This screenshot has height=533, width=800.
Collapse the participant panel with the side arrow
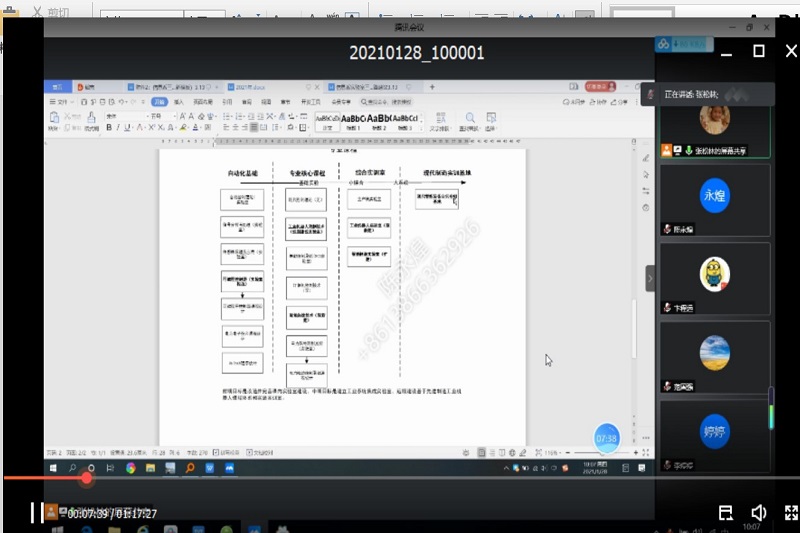click(x=650, y=278)
